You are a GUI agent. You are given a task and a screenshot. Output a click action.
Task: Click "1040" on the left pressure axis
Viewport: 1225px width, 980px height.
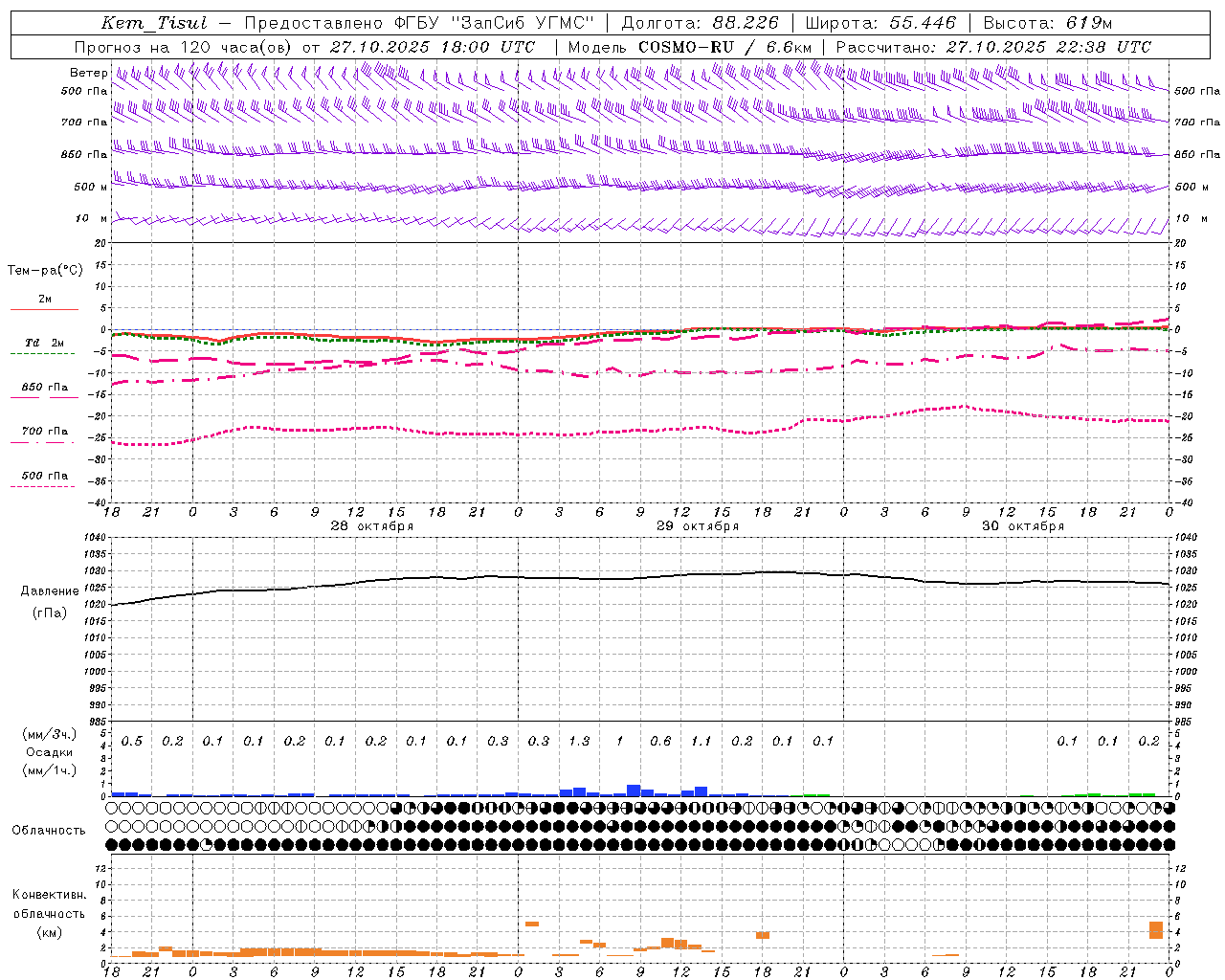(95, 537)
